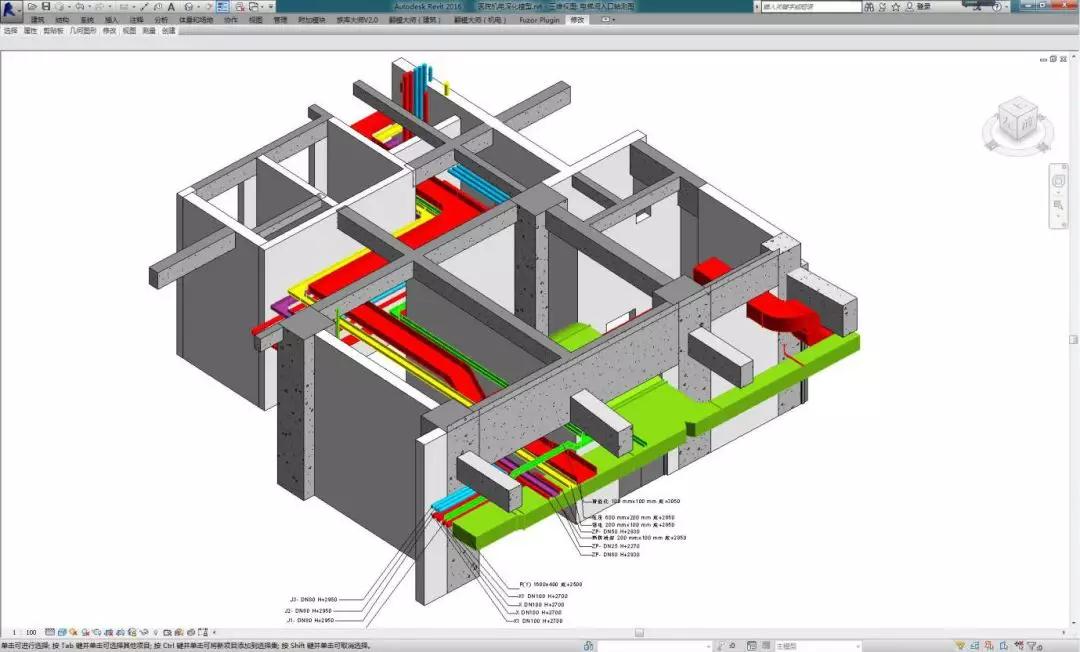
Task: Expand the Switch Windows dropdown arrow
Action: point(262,7)
